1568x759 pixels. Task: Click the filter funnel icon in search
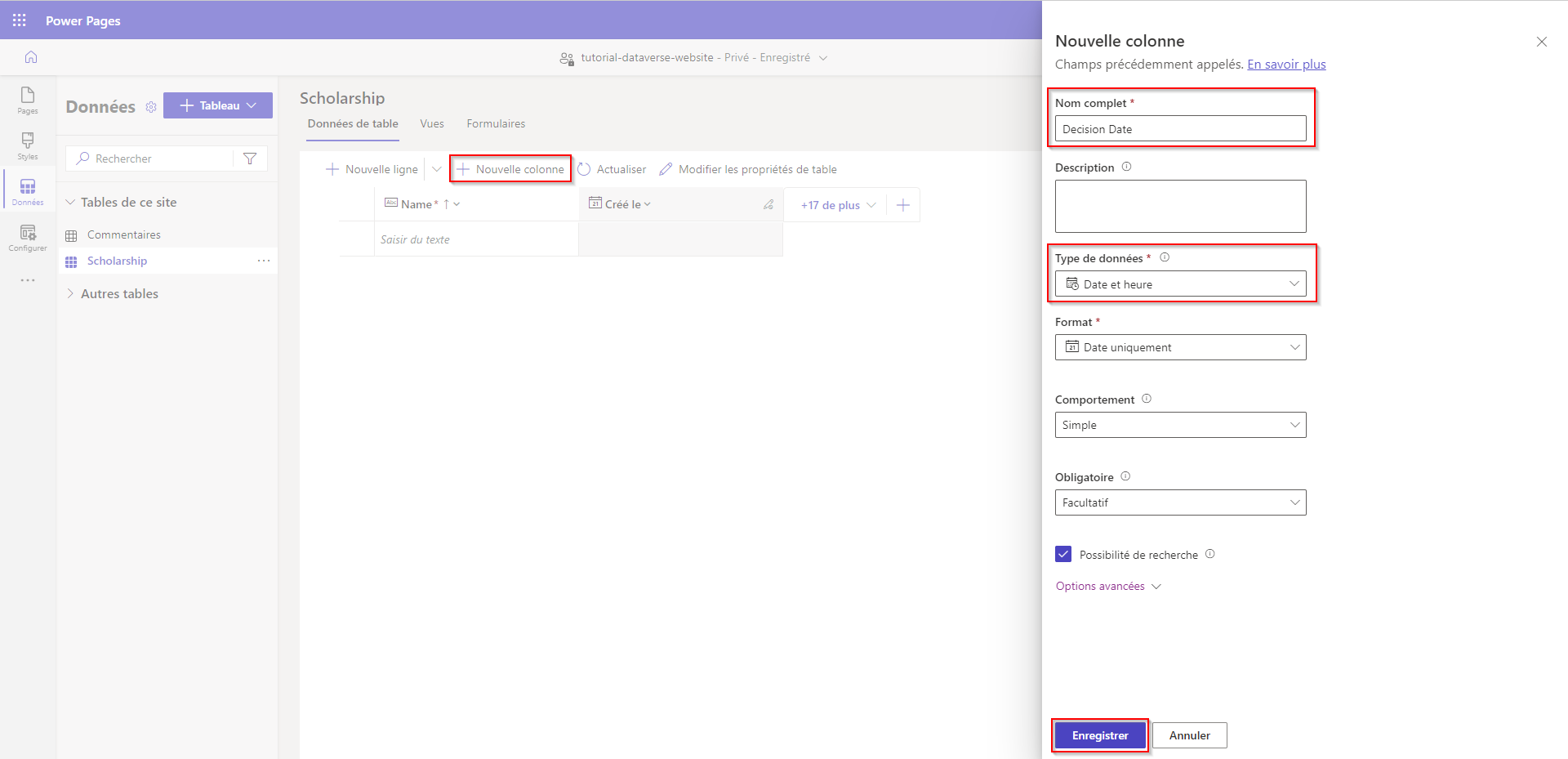pyautogui.click(x=250, y=158)
